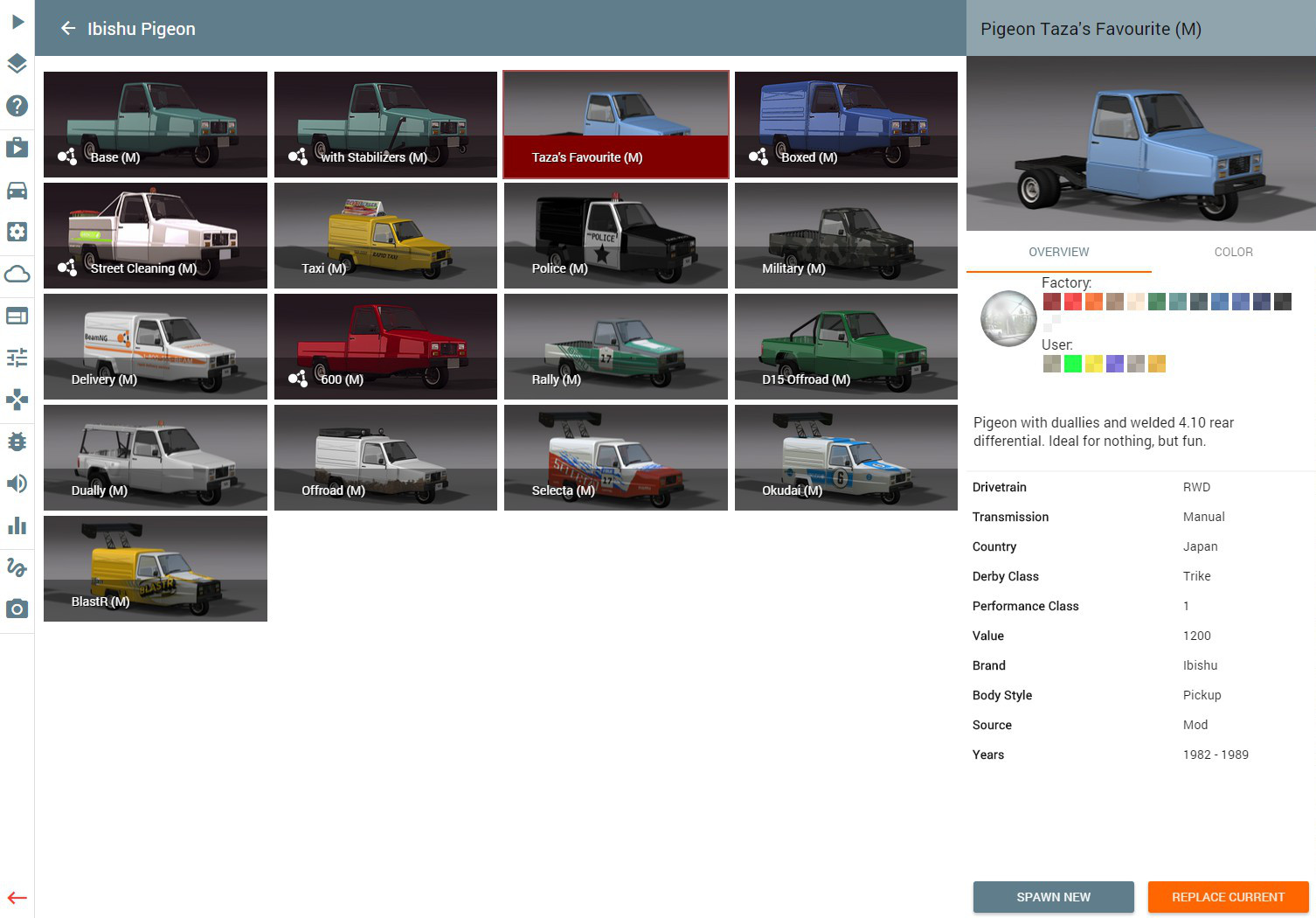The width and height of the screenshot is (1316, 918).
Task: Open the window layout icon in sidebar
Action: click(17, 316)
